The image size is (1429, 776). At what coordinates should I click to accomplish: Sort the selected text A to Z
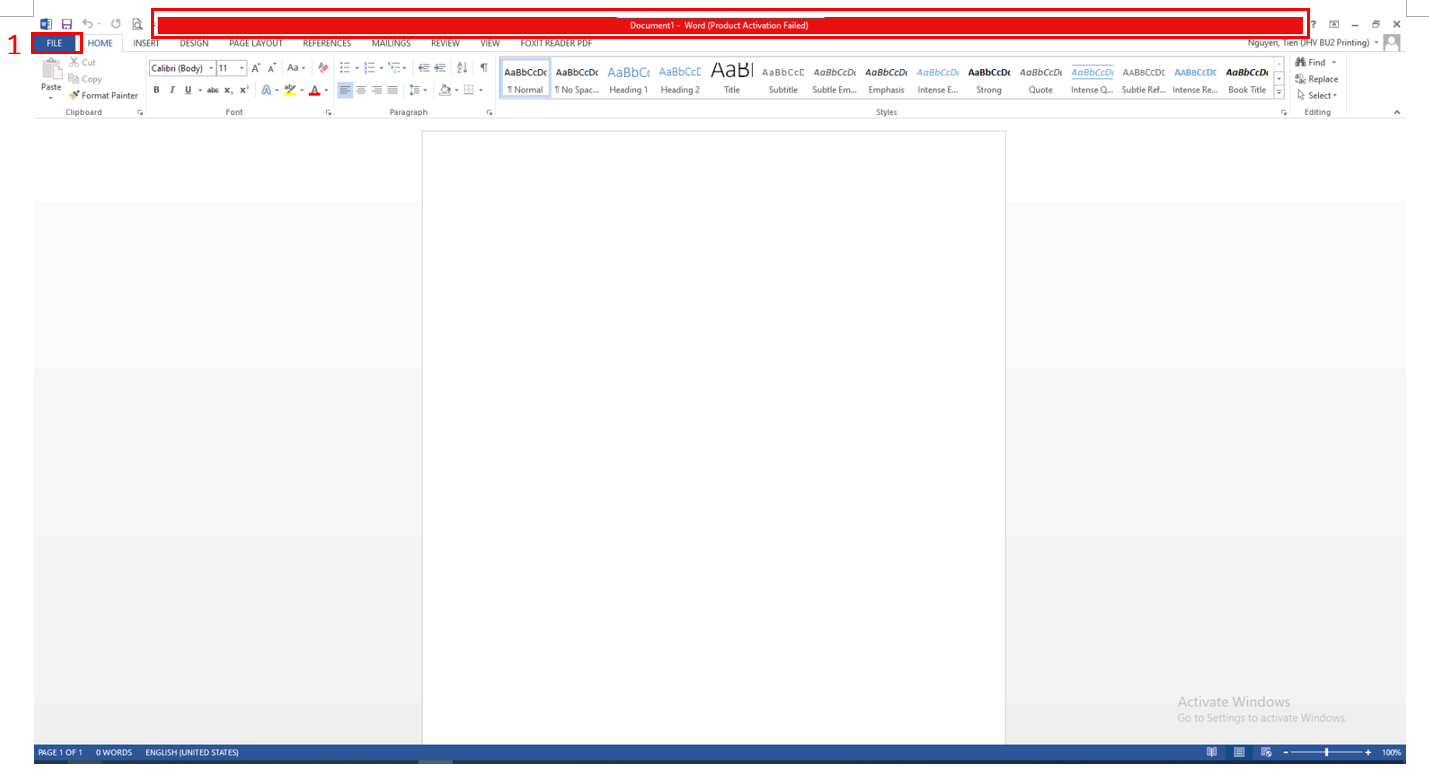tap(462, 68)
